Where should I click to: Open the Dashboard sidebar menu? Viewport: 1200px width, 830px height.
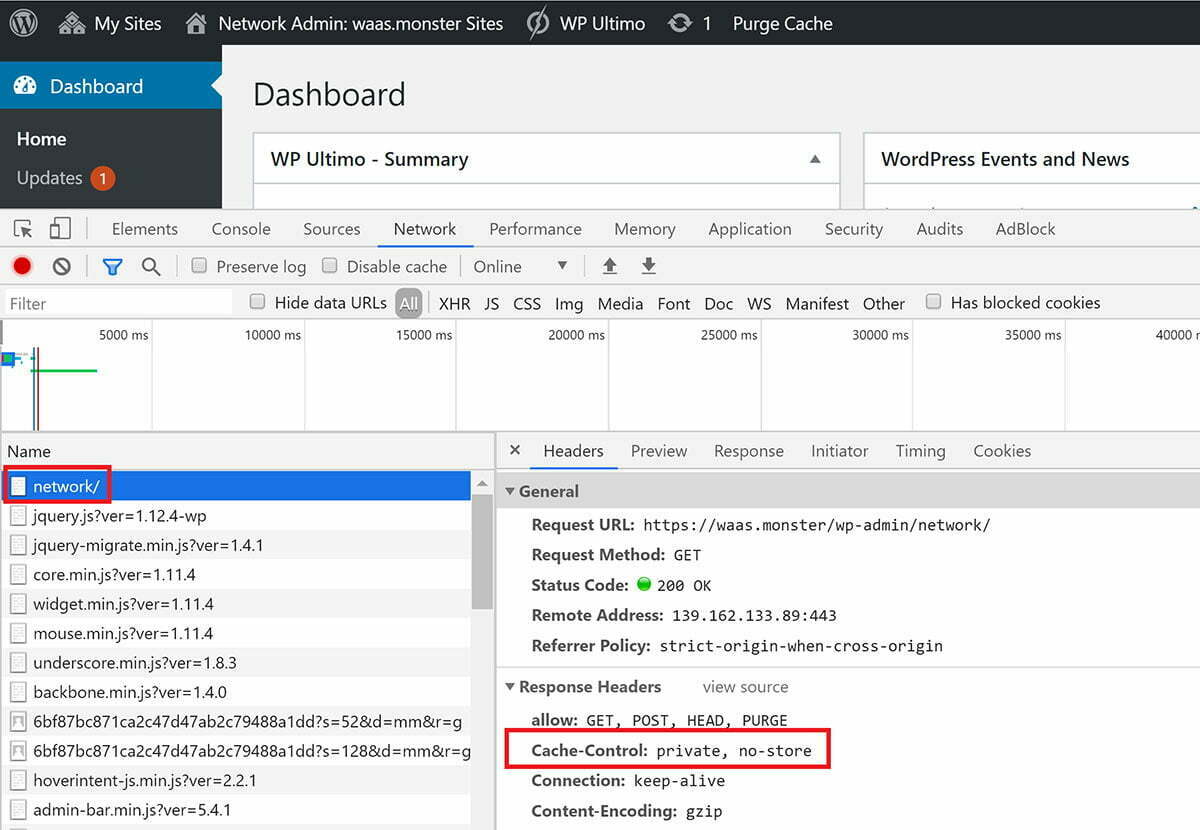pyautogui.click(x=111, y=86)
